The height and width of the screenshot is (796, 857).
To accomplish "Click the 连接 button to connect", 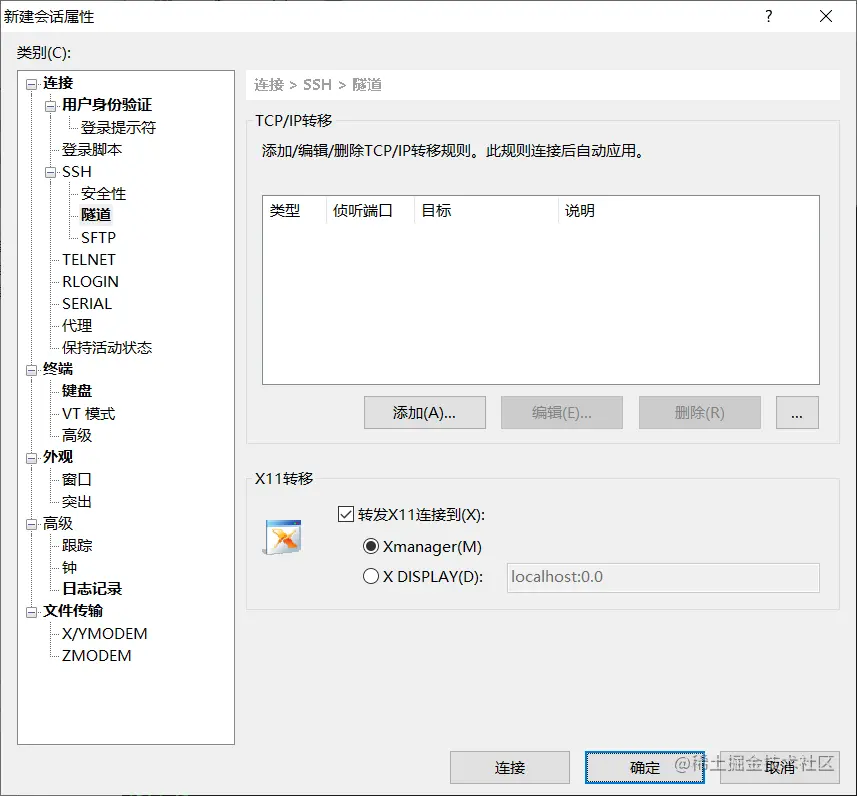I will point(510,767).
